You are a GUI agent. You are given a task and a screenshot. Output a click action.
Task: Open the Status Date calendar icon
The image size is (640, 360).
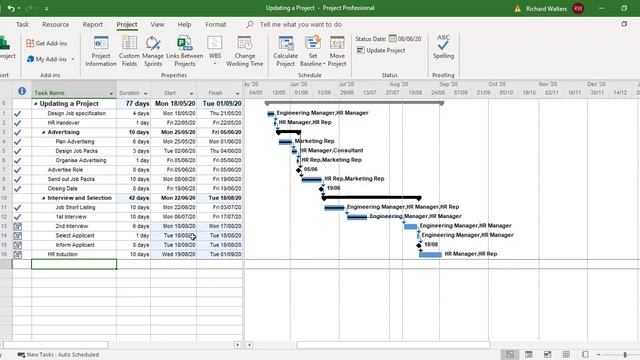pos(392,39)
